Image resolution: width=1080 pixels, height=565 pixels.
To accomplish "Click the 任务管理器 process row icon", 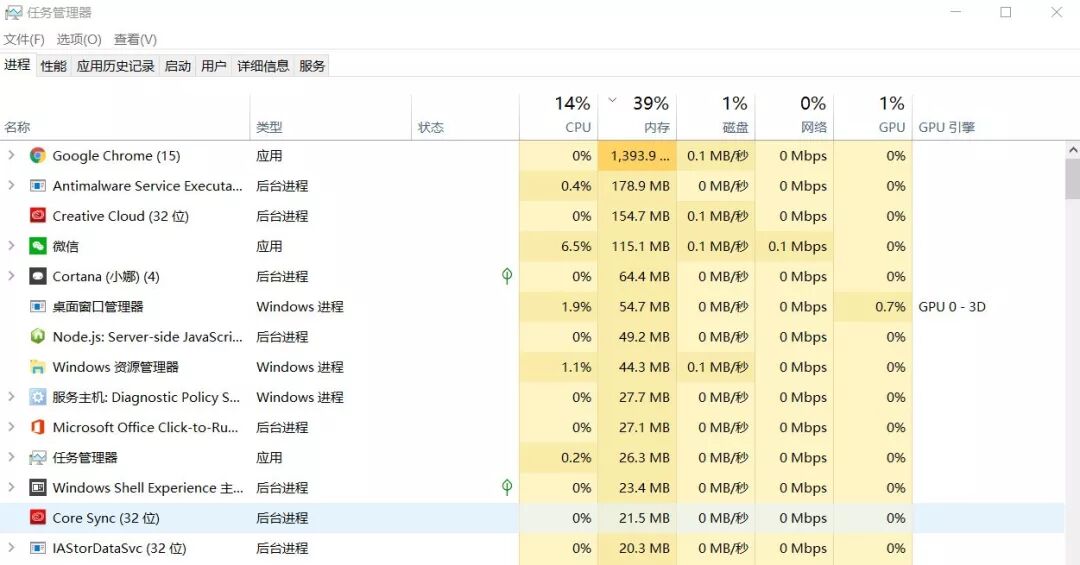I will point(37,458).
